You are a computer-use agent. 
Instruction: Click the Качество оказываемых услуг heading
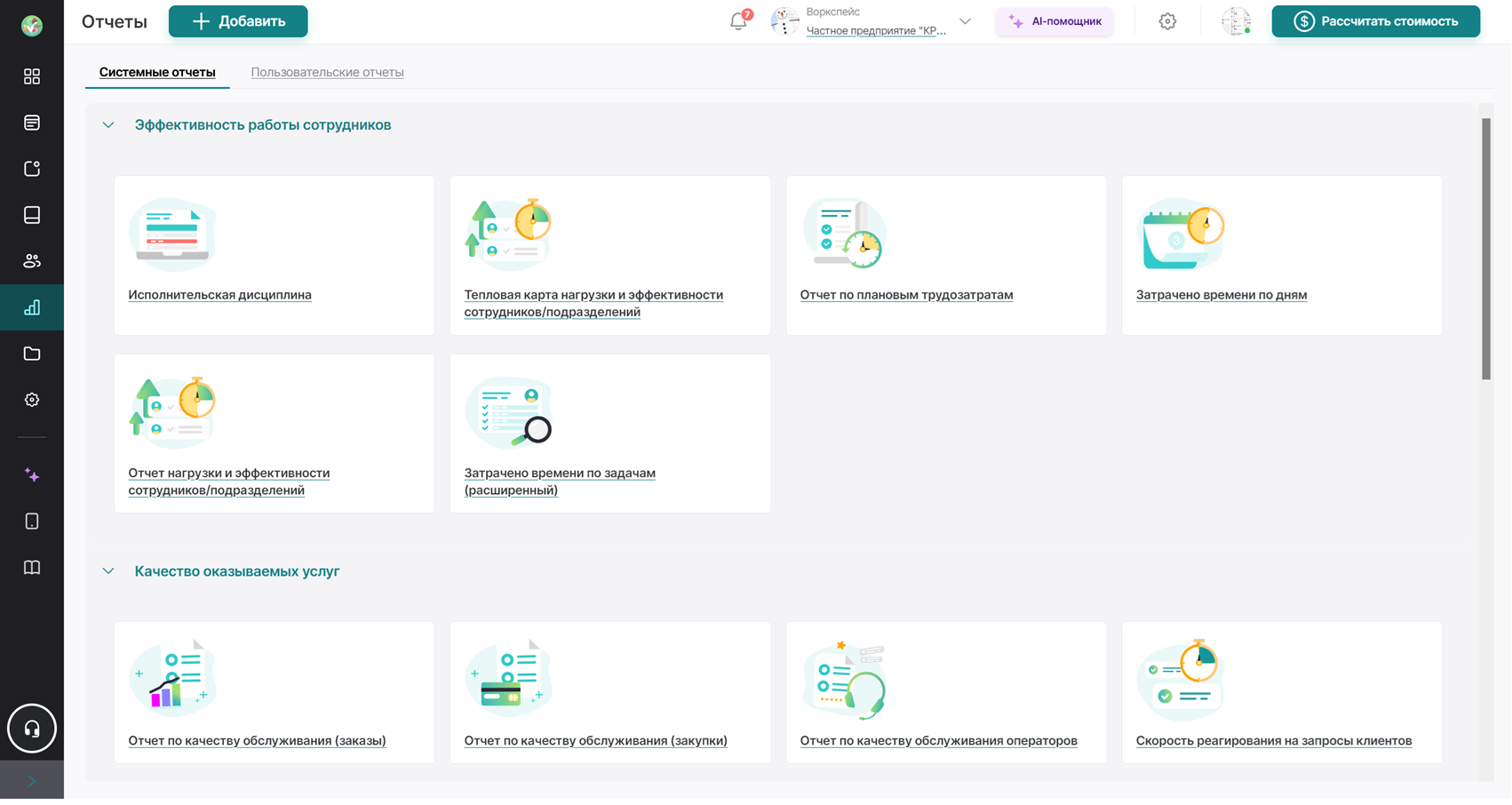(x=237, y=571)
